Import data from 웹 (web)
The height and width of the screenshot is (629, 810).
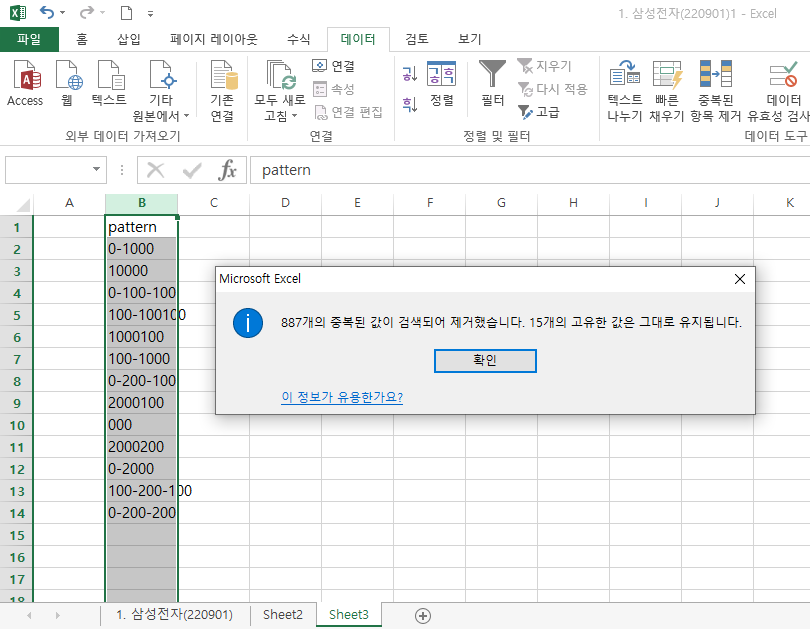(68, 83)
